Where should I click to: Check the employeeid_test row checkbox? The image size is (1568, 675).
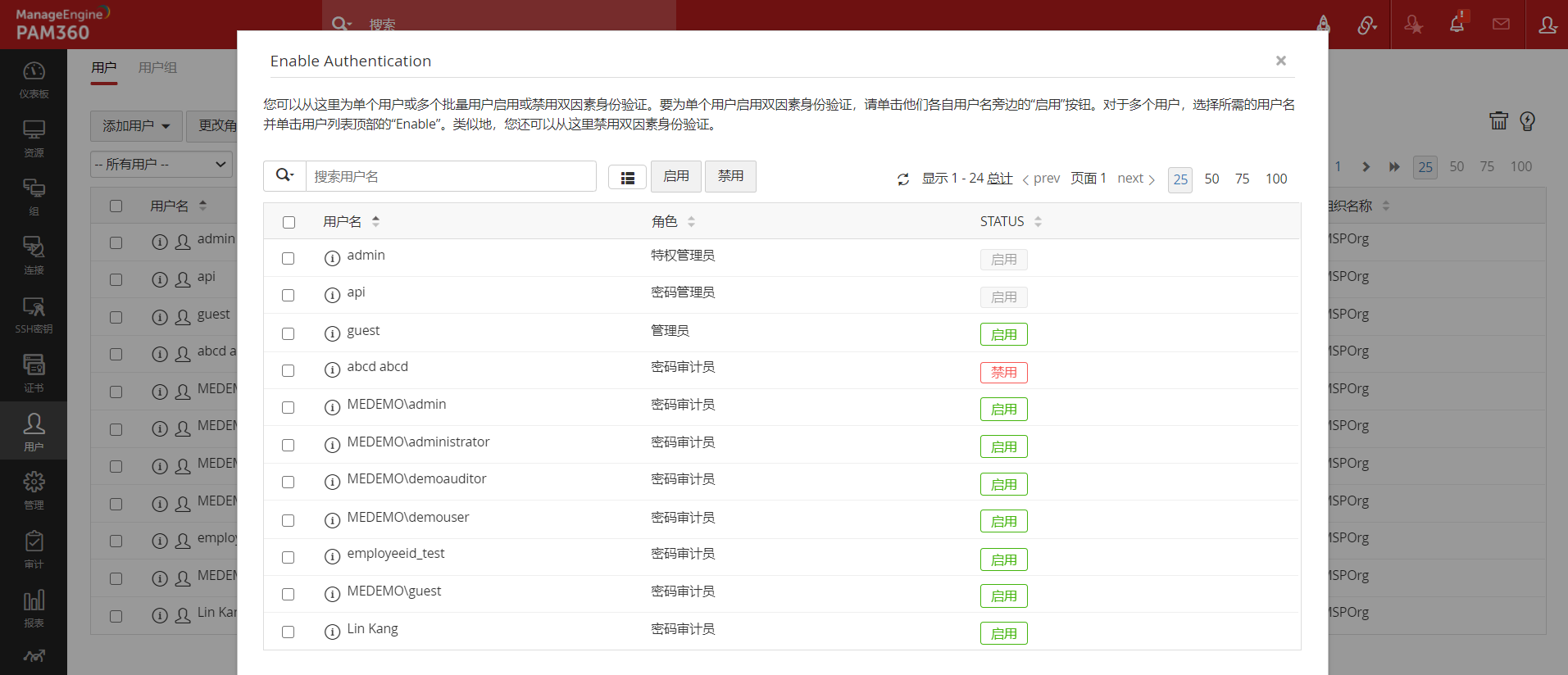tap(289, 557)
